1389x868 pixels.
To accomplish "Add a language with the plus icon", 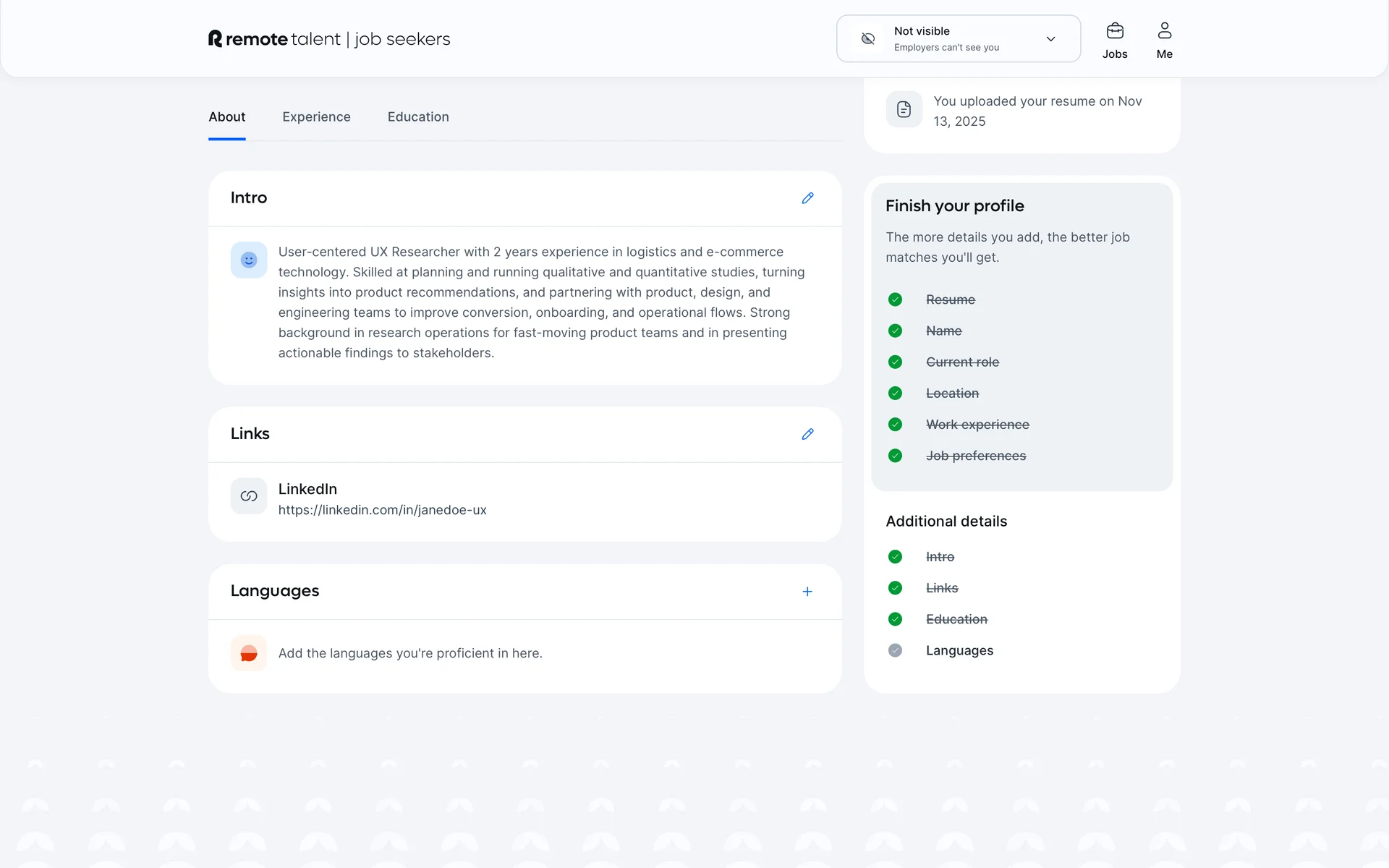I will point(807,592).
